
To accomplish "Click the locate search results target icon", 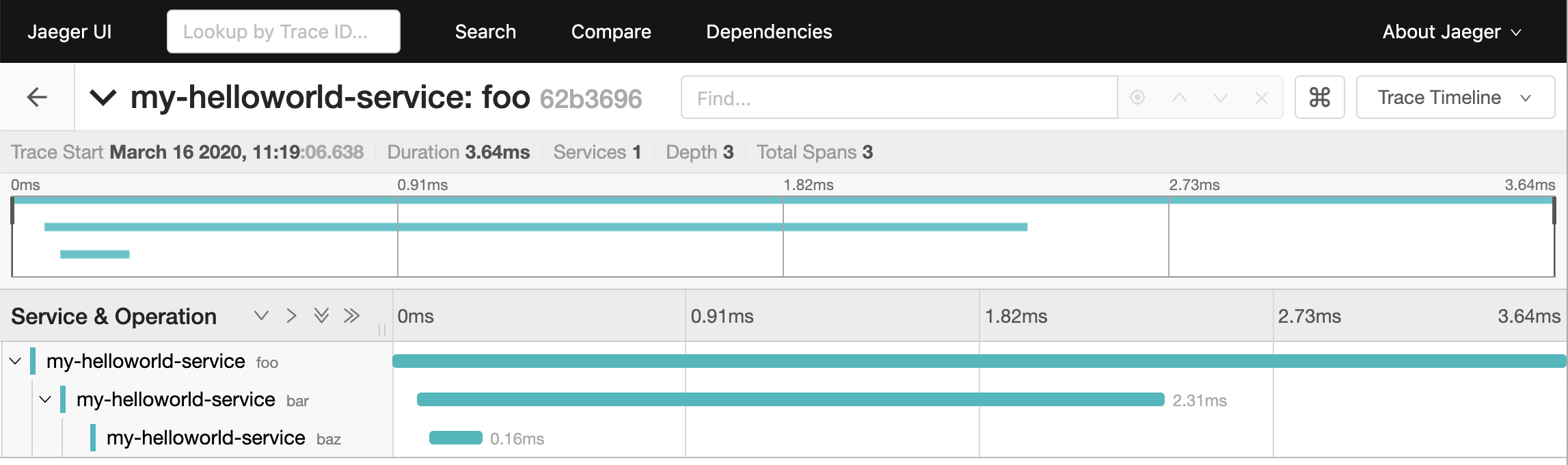I will tap(1137, 98).
